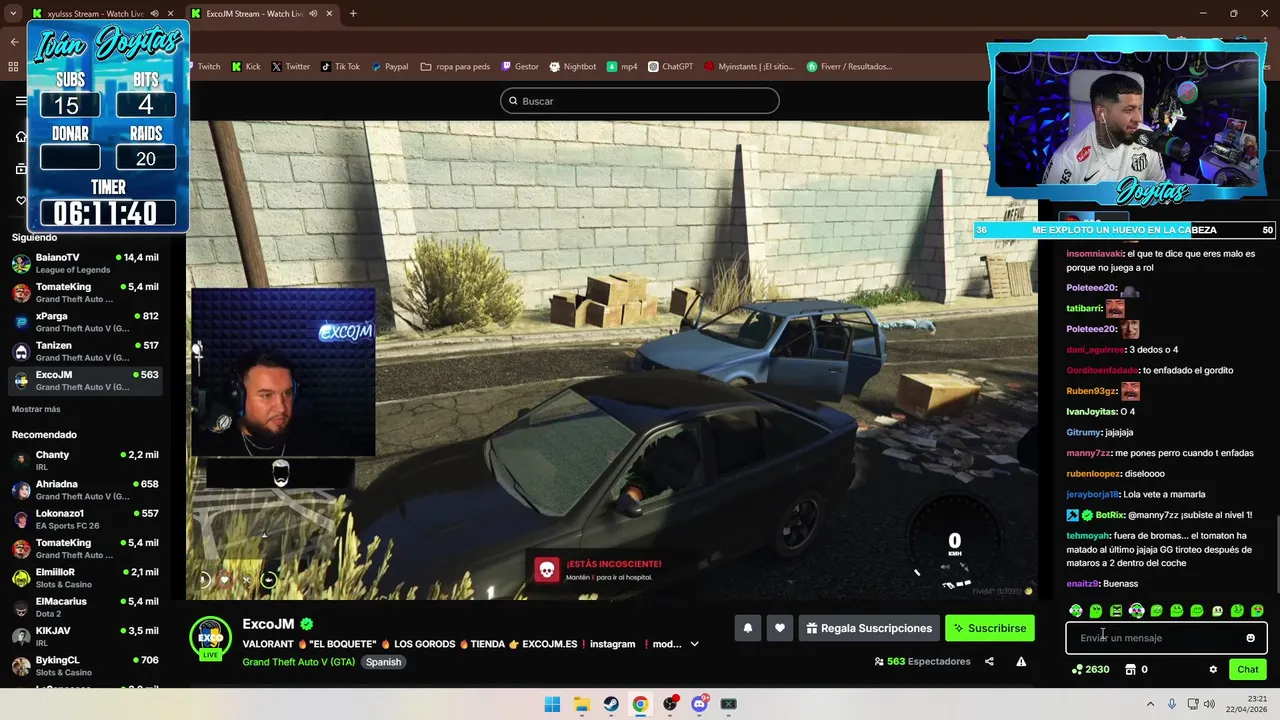Open the Nightbot bookmark
Screen dimensions: 1280x720
coord(573,67)
